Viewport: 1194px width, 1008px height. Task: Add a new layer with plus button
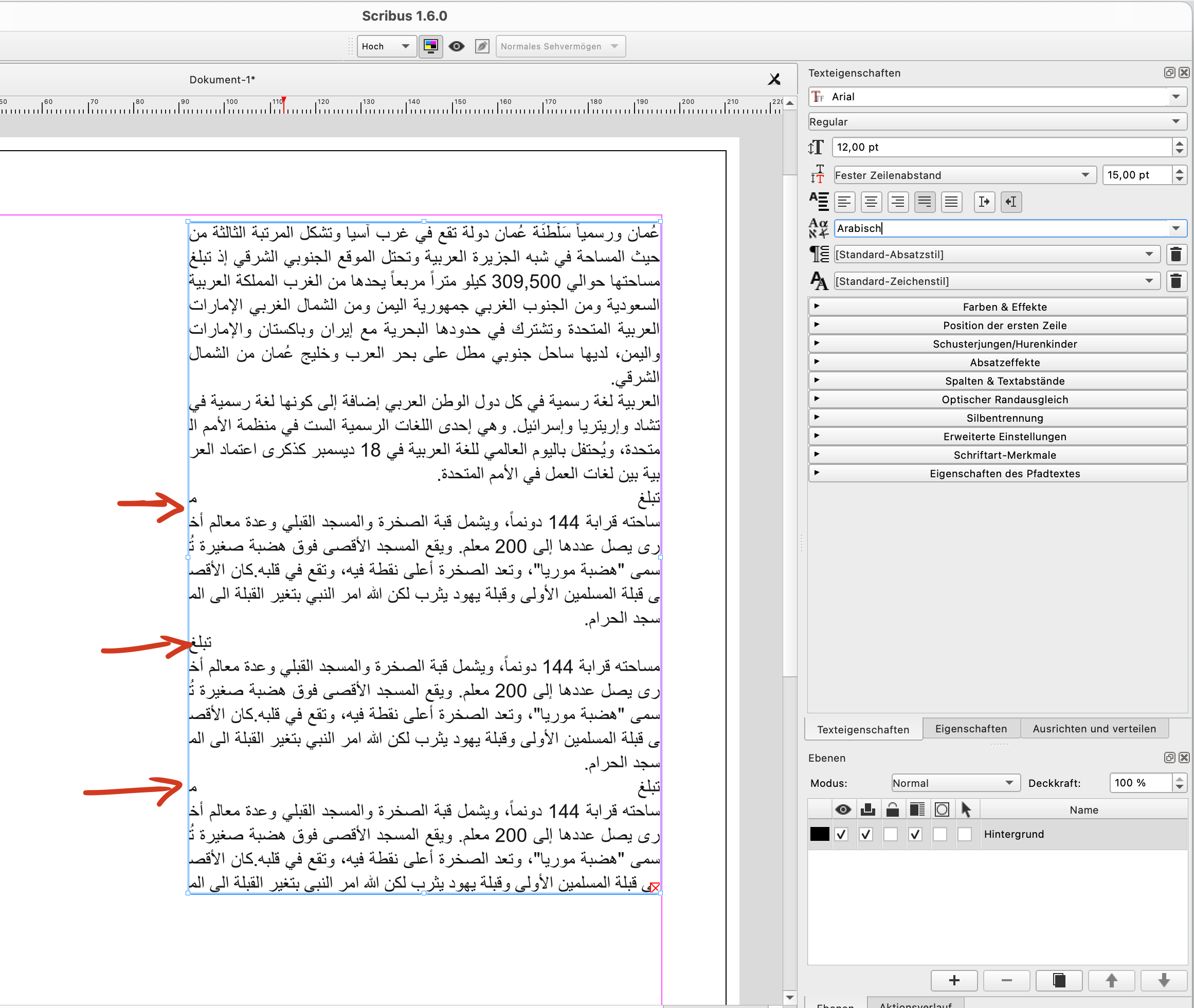tap(953, 981)
